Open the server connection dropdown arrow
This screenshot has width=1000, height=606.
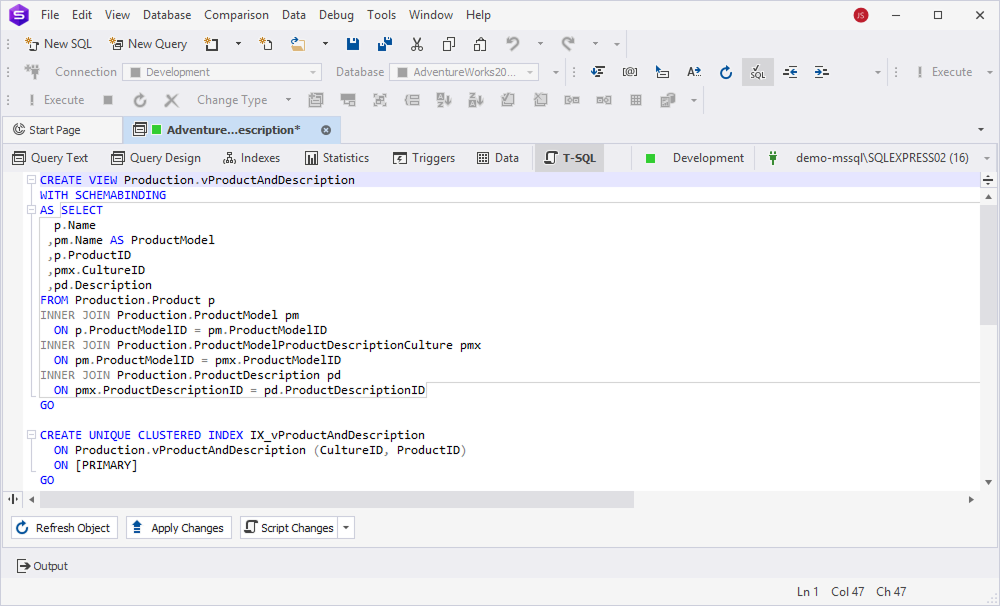pyautogui.click(x=987, y=158)
